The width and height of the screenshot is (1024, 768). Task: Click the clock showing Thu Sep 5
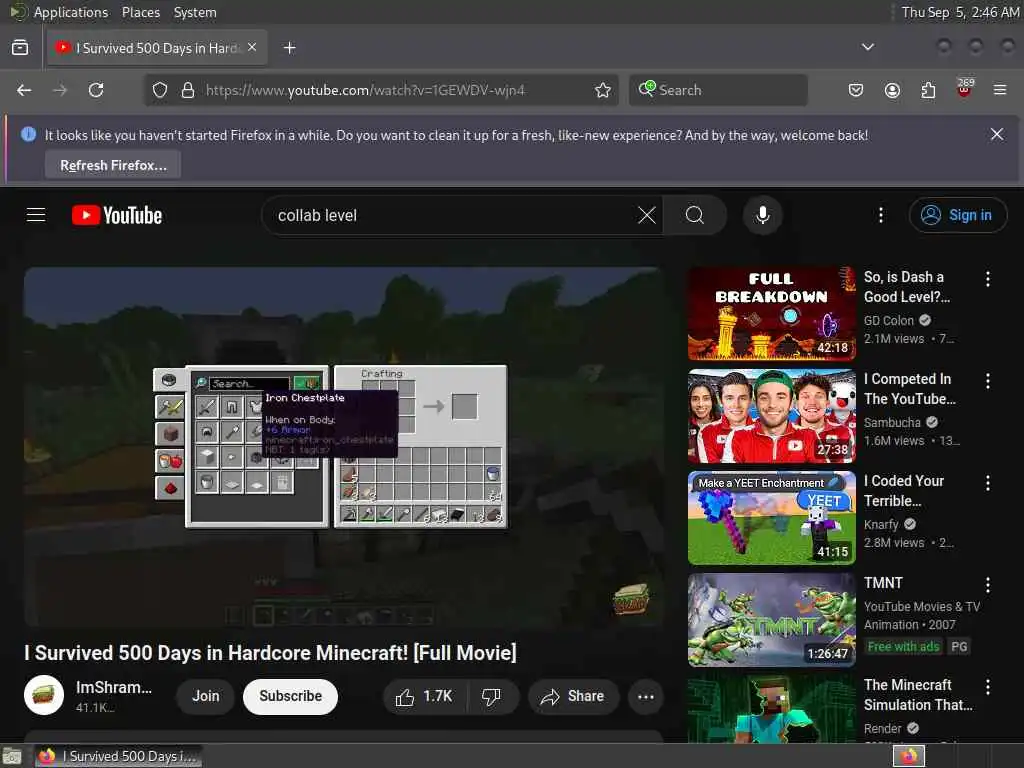point(960,12)
